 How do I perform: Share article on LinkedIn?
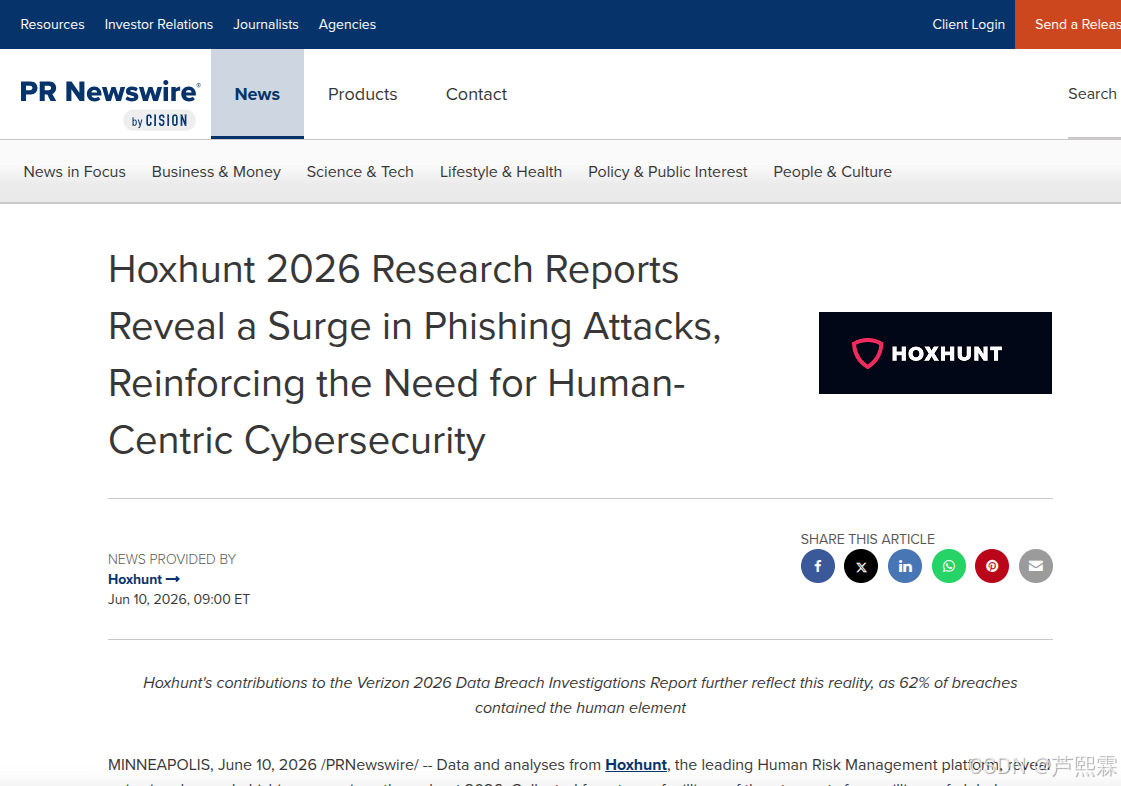coord(905,566)
